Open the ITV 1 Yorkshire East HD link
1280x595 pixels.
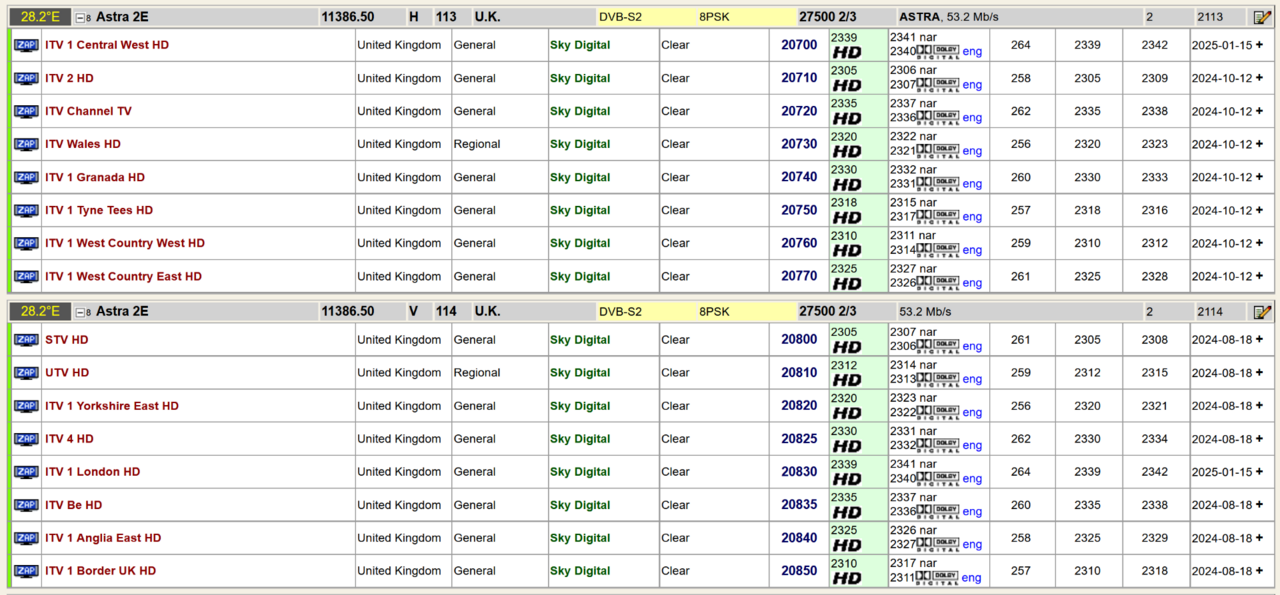click(111, 406)
